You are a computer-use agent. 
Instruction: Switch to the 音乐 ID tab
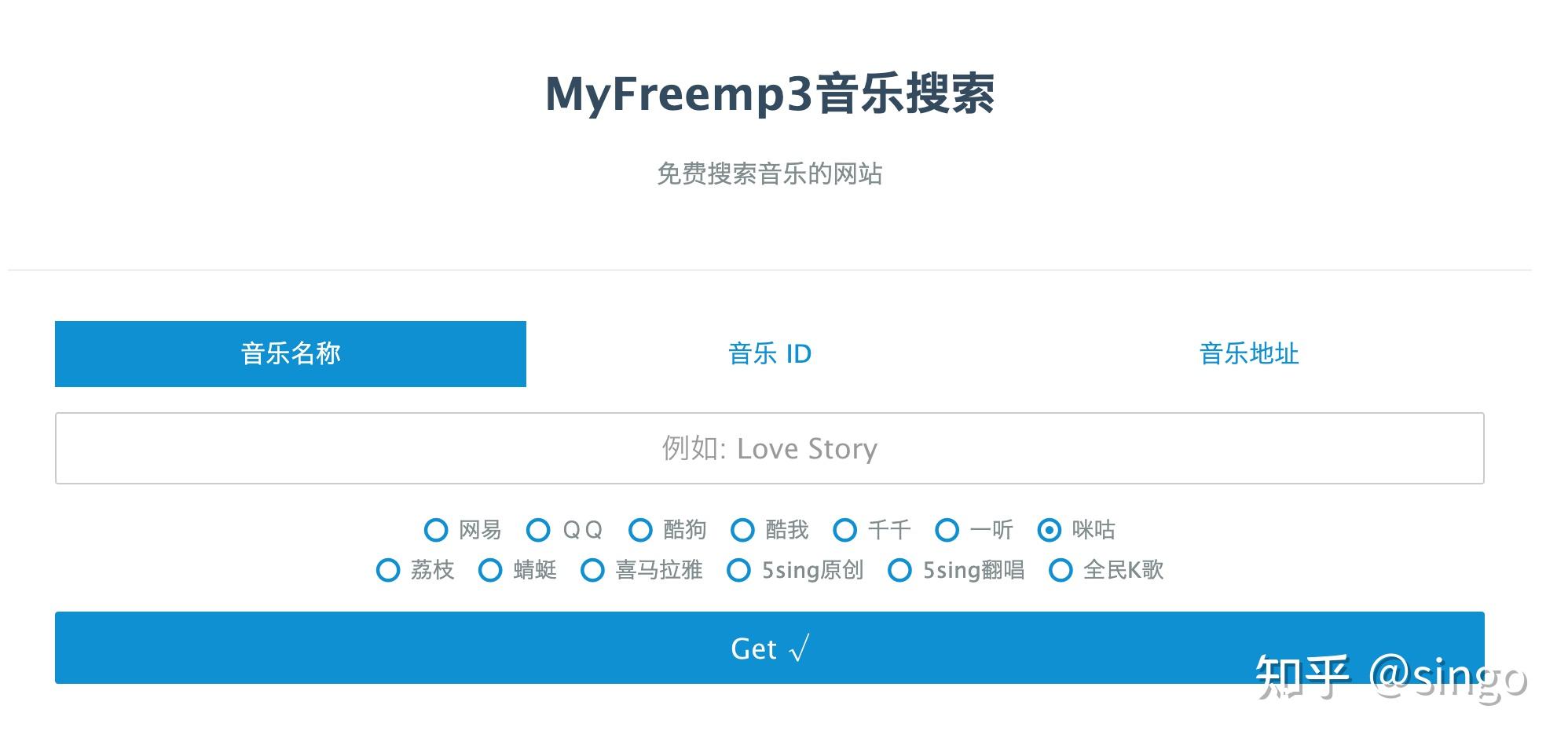[x=770, y=354]
